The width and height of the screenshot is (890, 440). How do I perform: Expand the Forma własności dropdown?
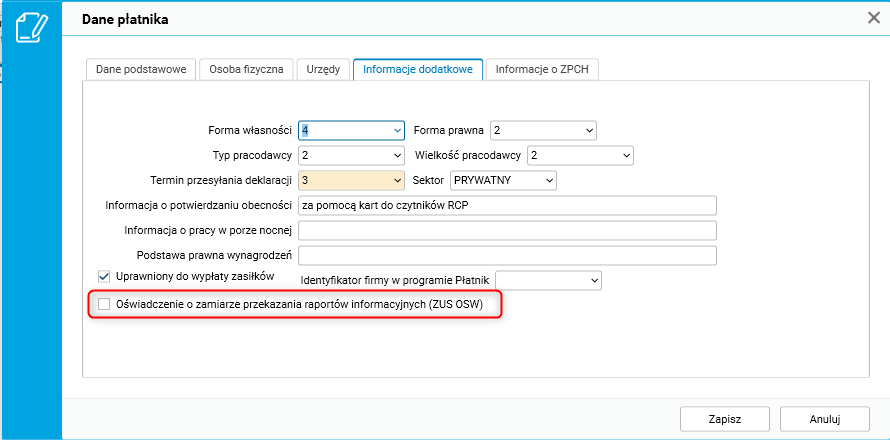[x=351, y=130]
